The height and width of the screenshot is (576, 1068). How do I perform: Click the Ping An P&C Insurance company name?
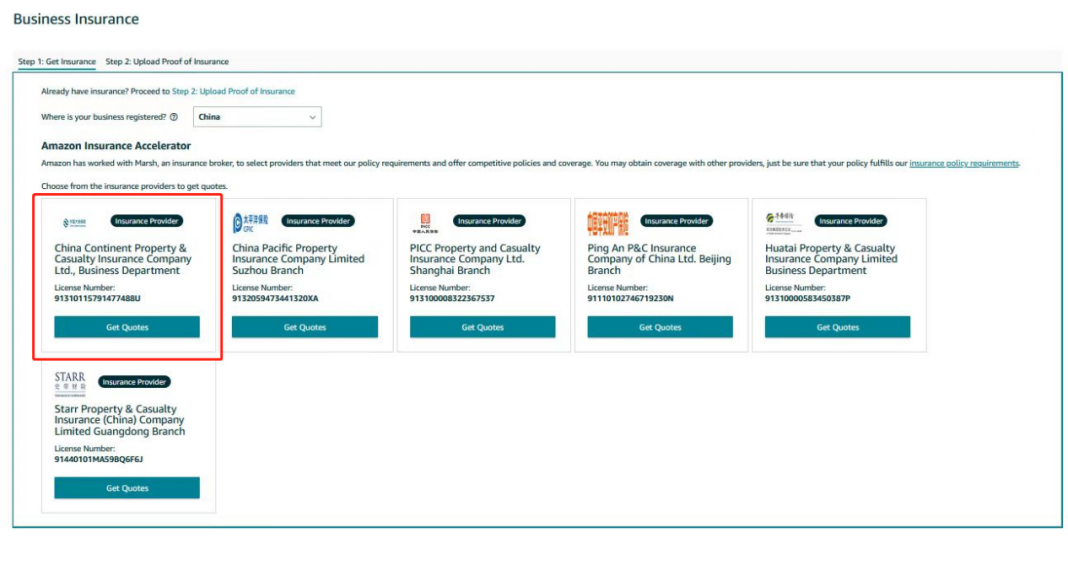coord(659,259)
